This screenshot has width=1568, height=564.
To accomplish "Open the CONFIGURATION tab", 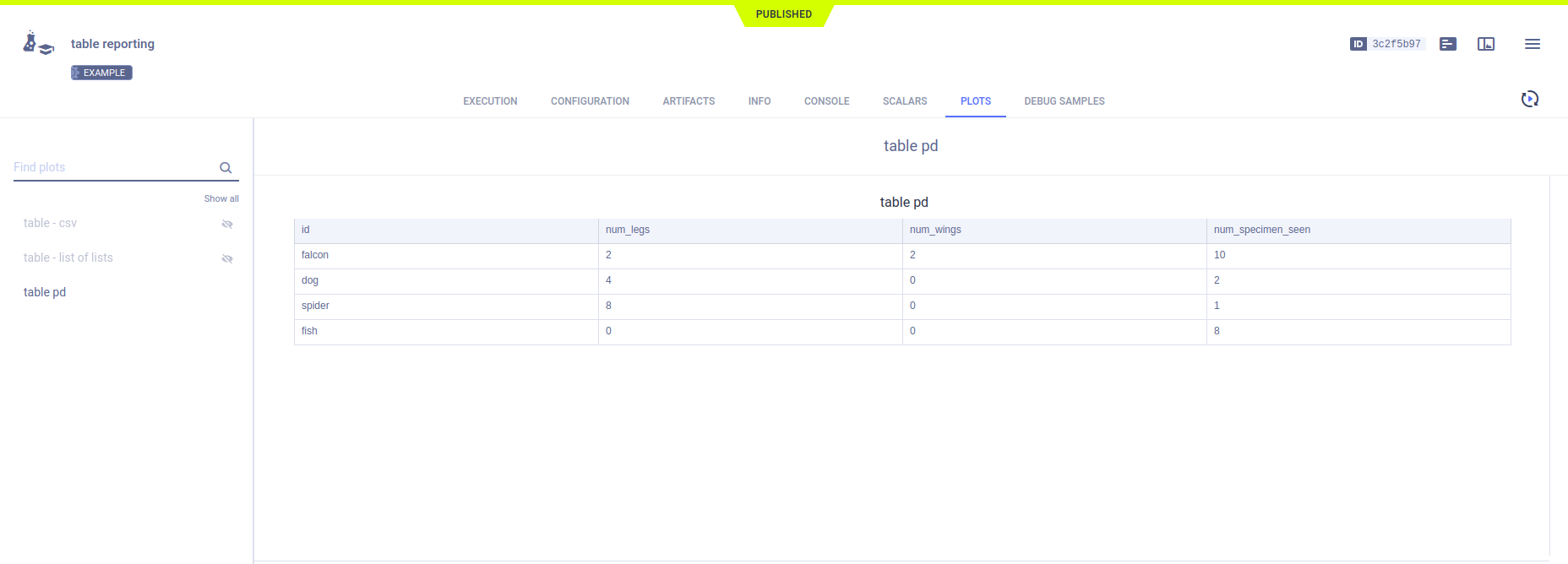I will pos(590,101).
